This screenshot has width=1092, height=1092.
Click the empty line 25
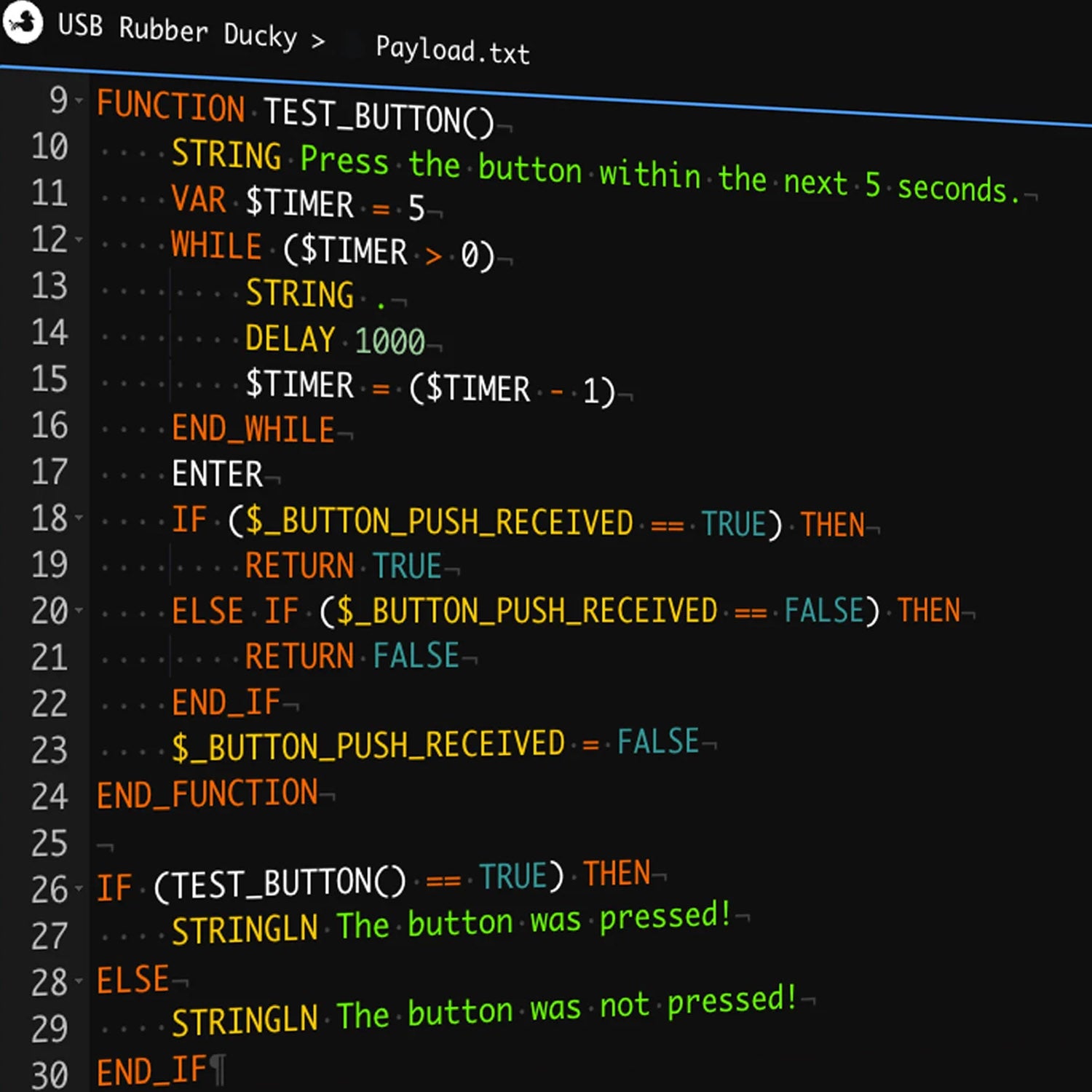coord(291,844)
